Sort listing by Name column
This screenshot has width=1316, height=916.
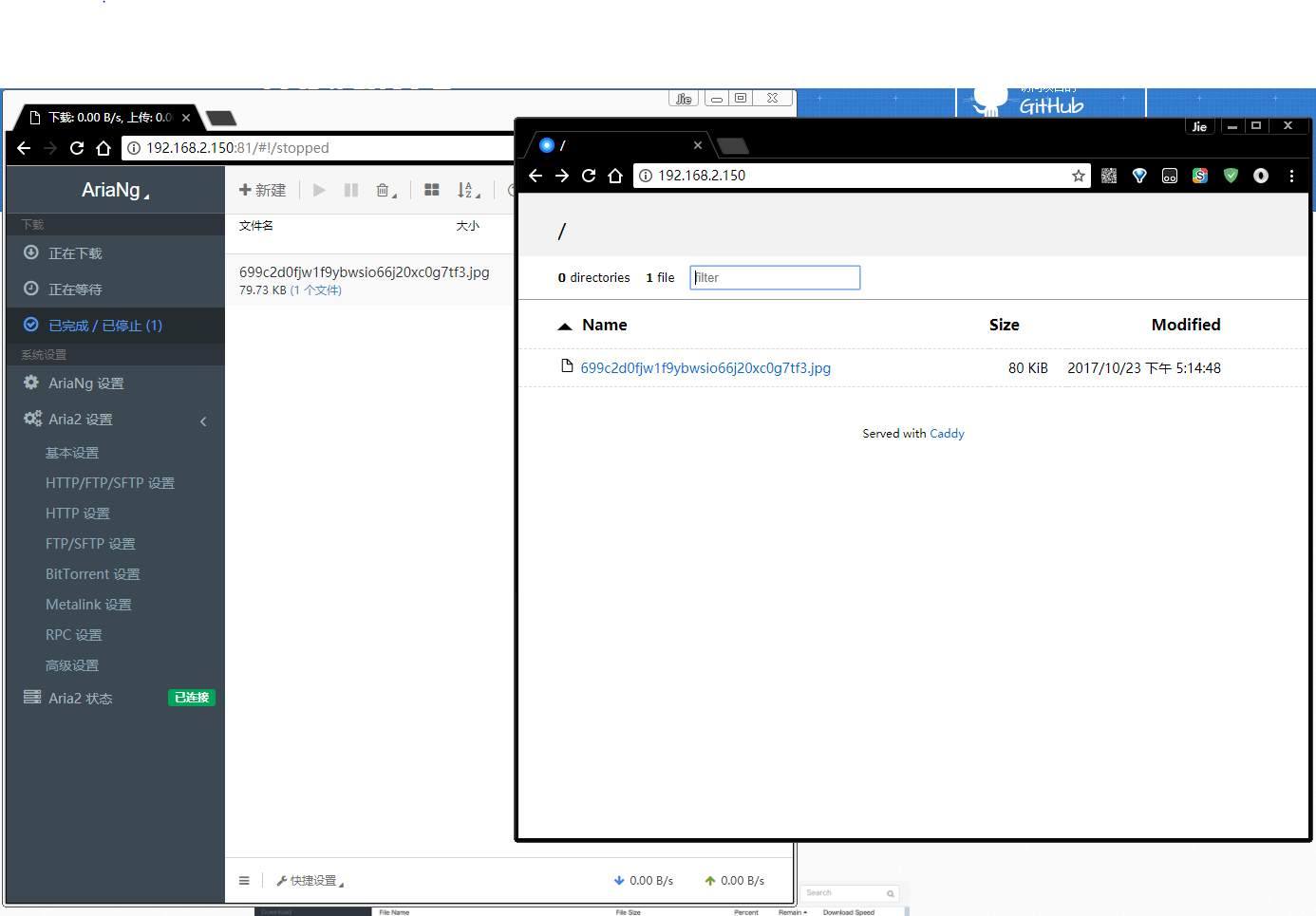(x=605, y=325)
